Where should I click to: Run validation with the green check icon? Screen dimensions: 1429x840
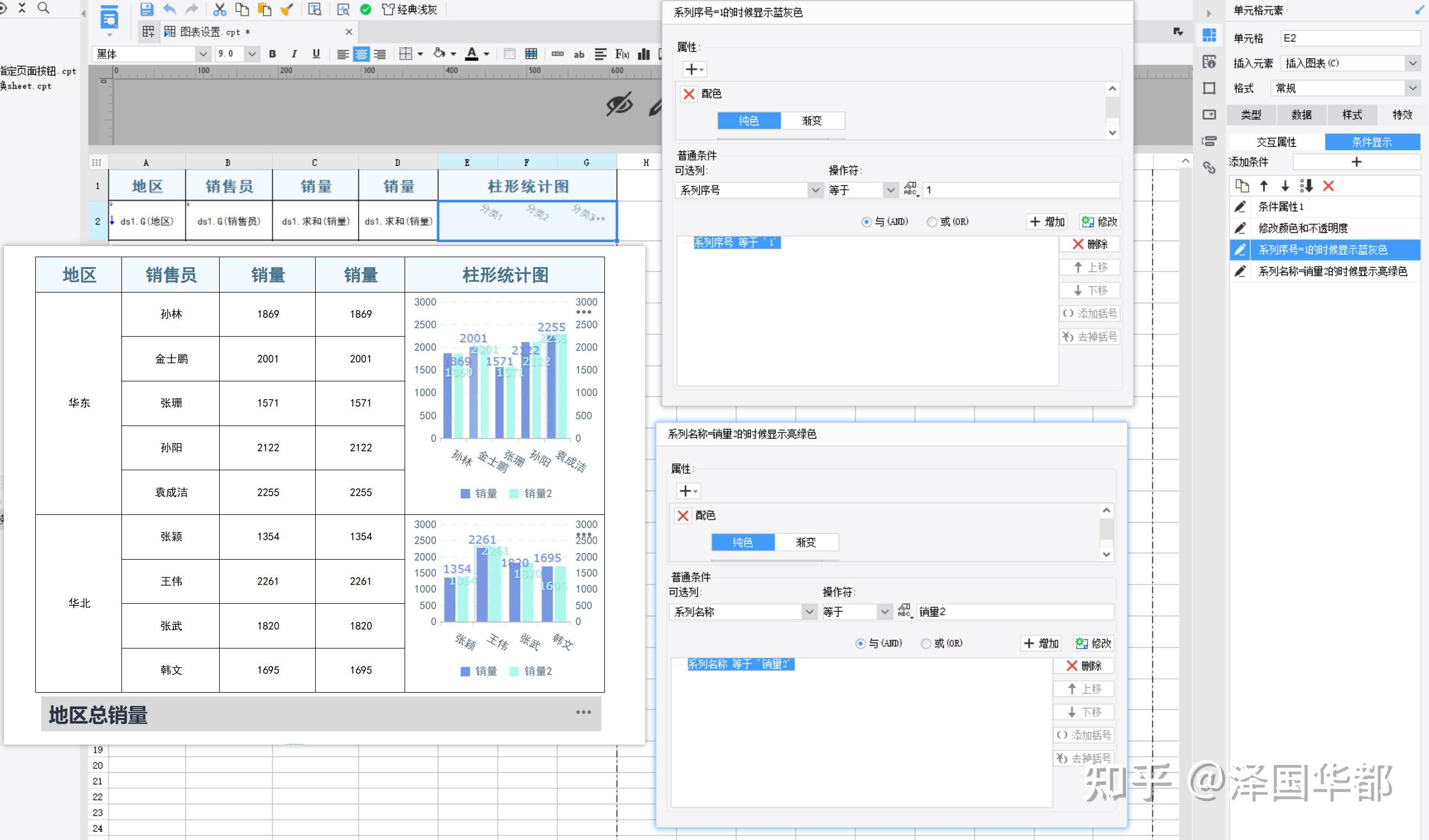(366, 9)
